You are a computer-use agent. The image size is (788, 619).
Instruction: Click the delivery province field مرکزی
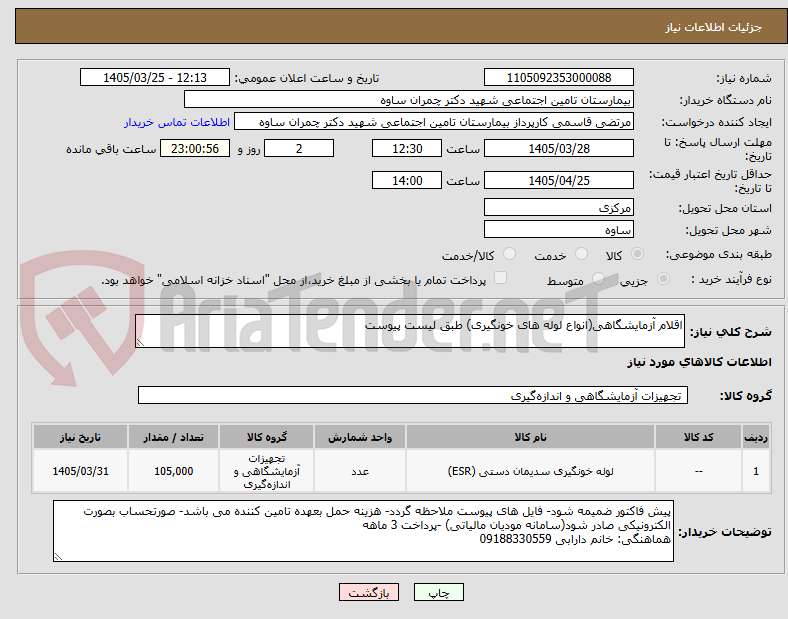[559, 208]
